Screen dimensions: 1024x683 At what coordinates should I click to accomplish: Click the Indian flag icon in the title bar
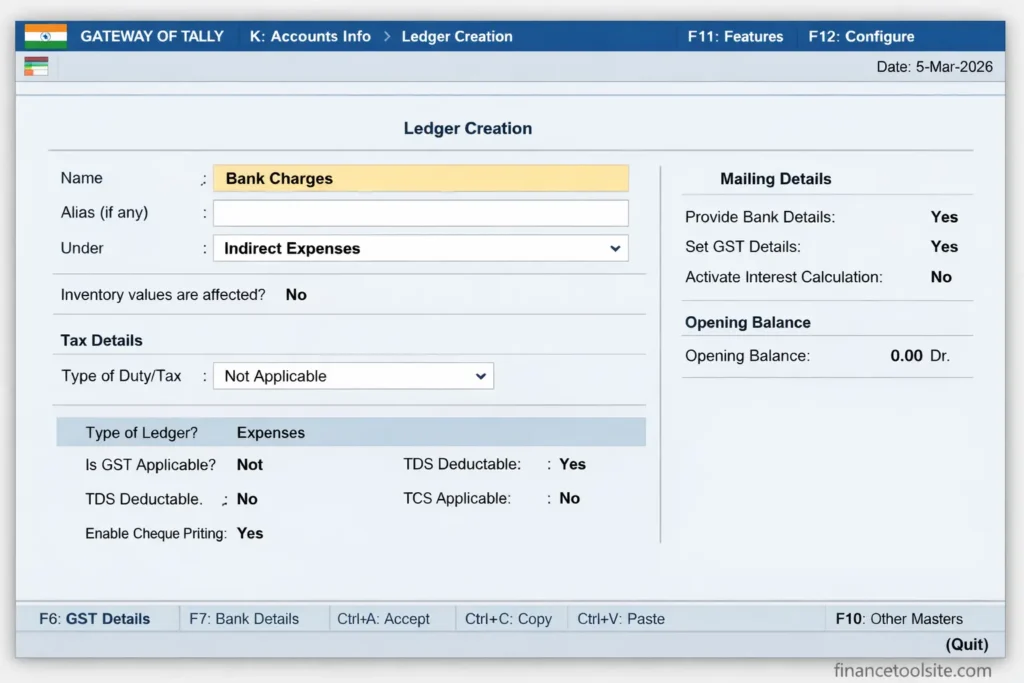(43, 35)
